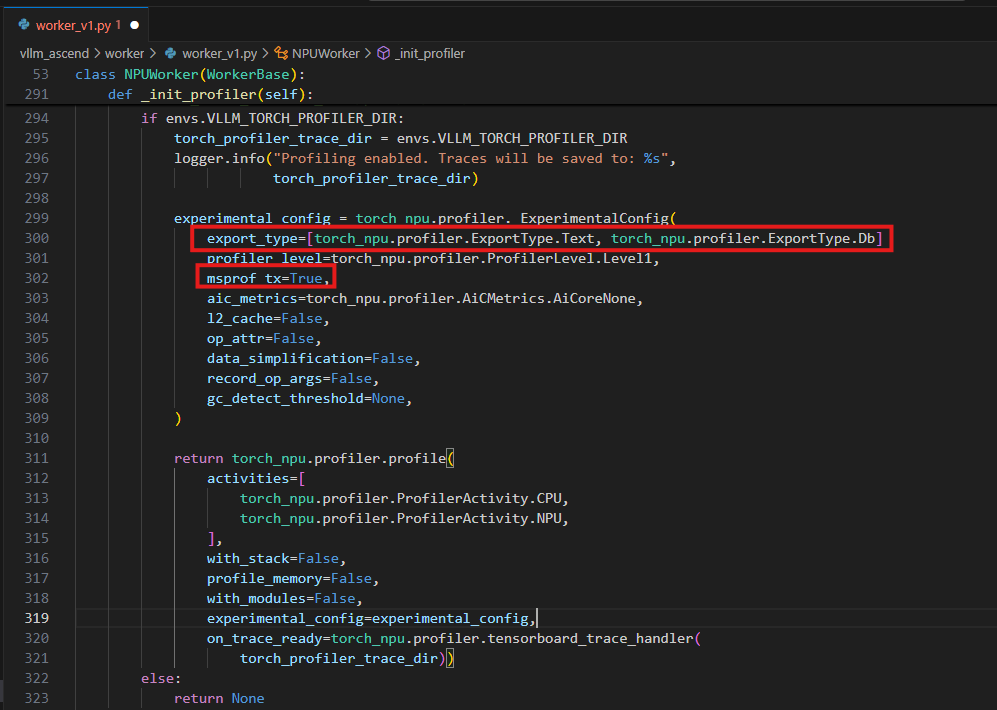Jump to sticky line 'def _init_profiler(self):'
The width and height of the screenshot is (997, 710).
pyautogui.click(x=210, y=95)
